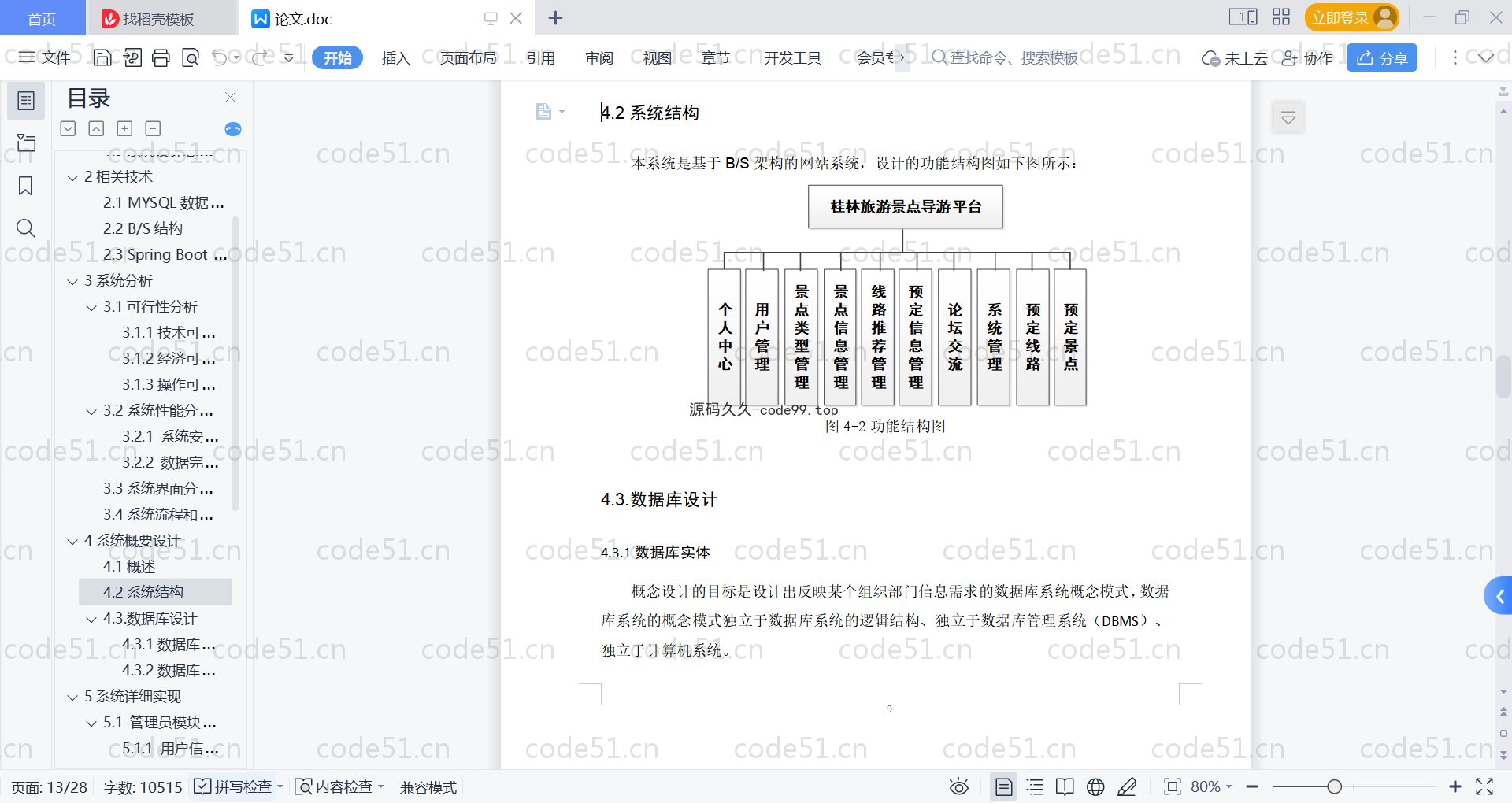
Task: Click zoom out minus button
Action: coord(1252,786)
